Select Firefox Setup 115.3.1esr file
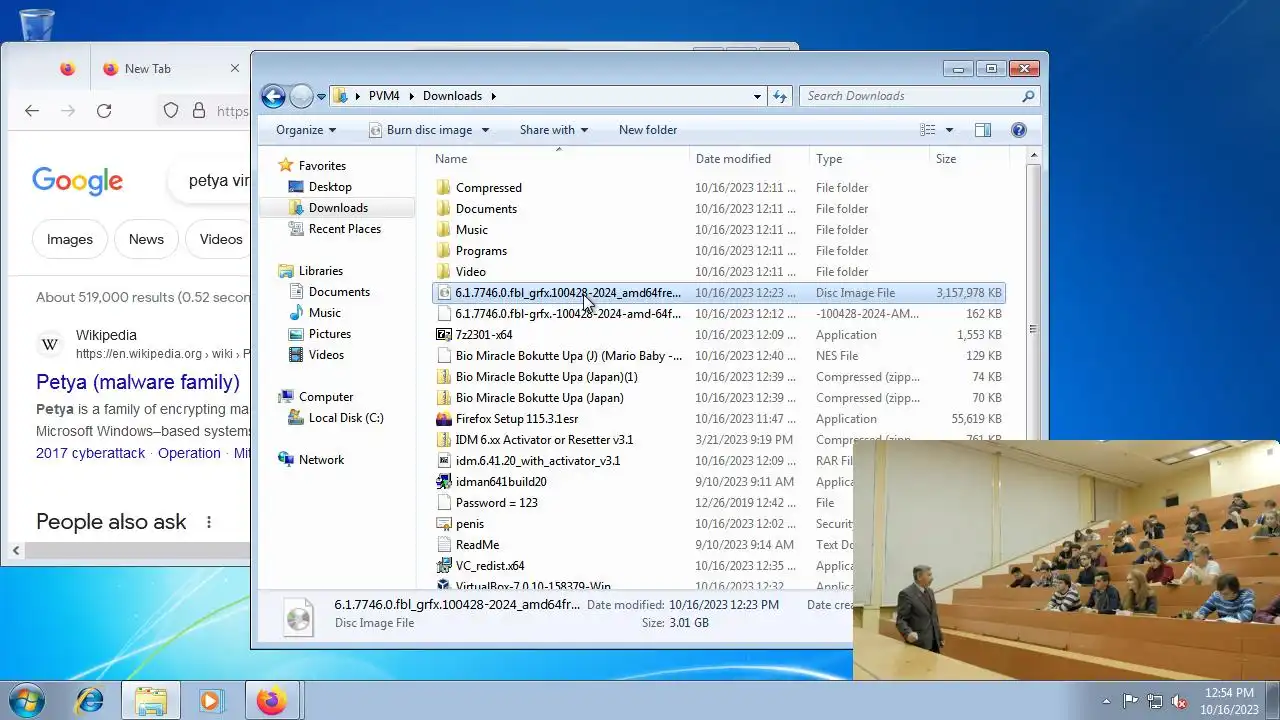This screenshot has height=720, width=1280. [718, 419]
